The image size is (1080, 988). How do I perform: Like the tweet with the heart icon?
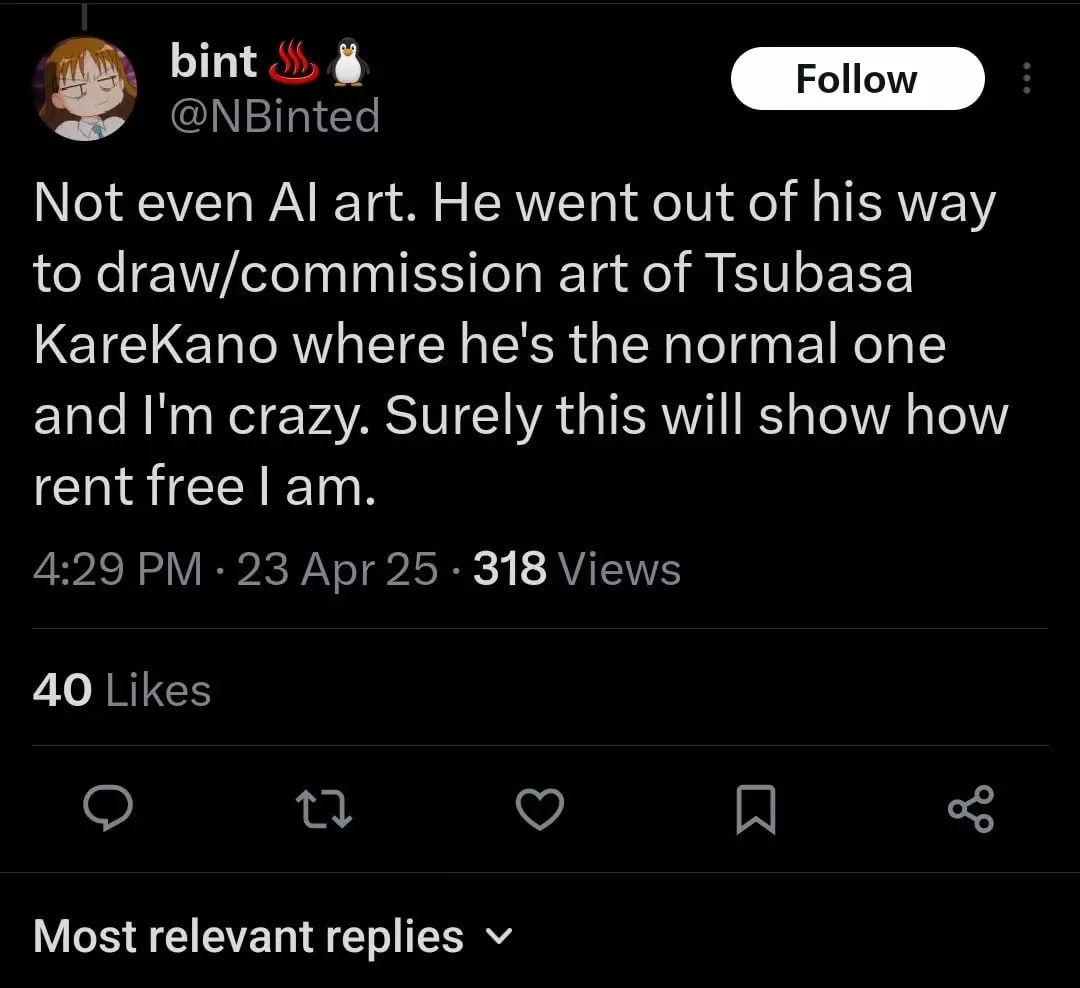(540, 809)
